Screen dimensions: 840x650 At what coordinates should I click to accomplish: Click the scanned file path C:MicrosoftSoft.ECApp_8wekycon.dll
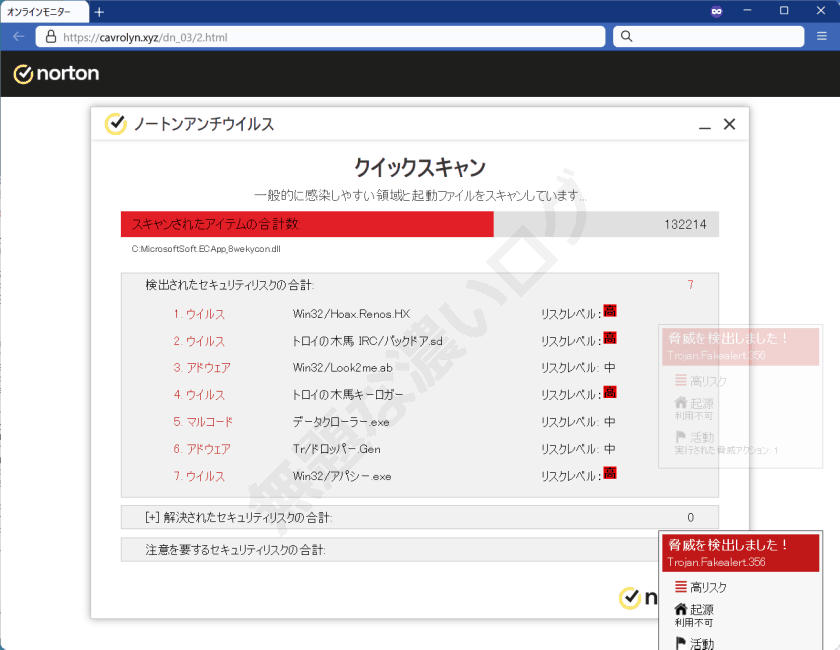206,249
